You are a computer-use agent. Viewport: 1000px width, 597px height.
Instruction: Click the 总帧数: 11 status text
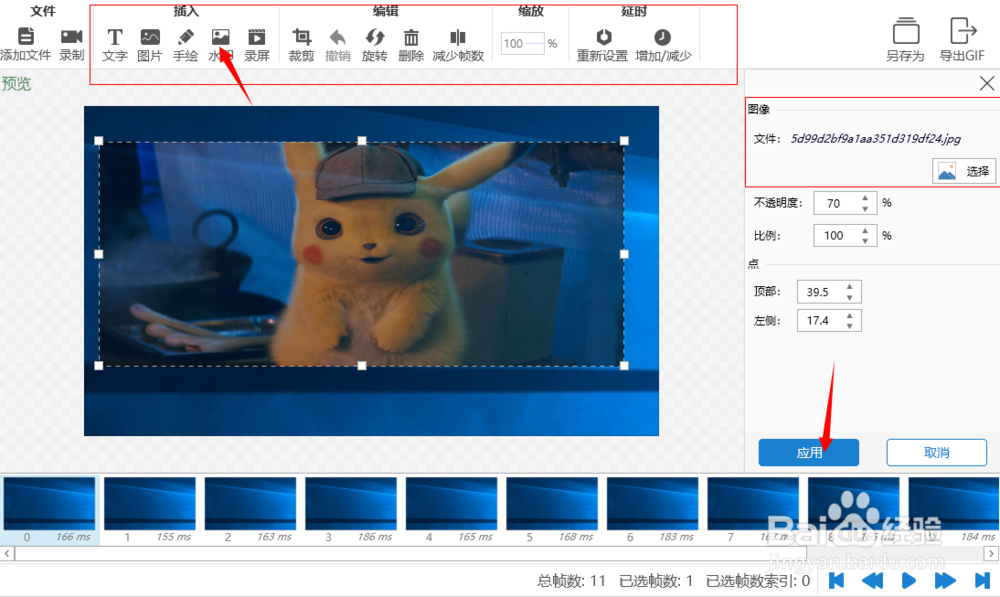click(571, 581)
